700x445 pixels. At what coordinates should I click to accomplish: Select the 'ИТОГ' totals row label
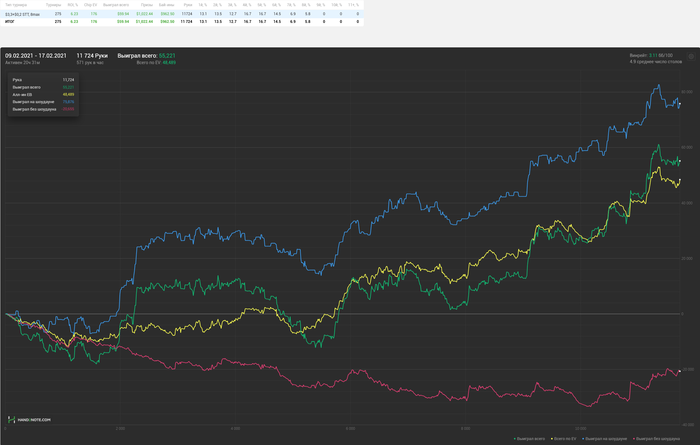click(9, 21)
